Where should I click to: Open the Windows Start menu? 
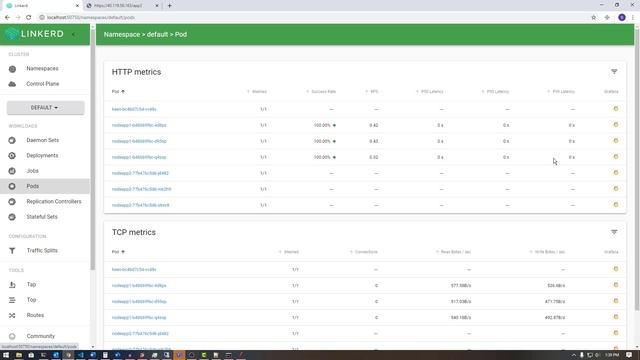[x=6, y=355]
